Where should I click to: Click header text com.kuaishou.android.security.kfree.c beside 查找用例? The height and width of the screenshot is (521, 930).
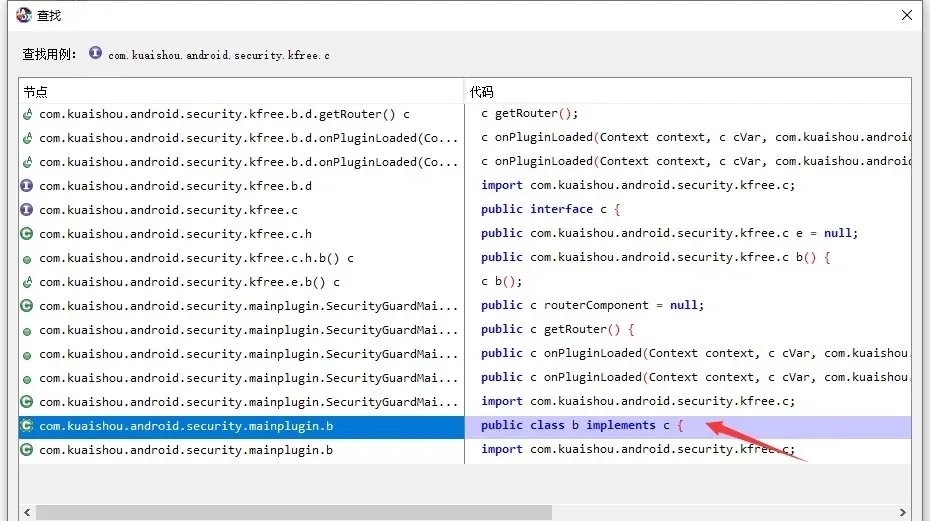[x=219, y=55]
